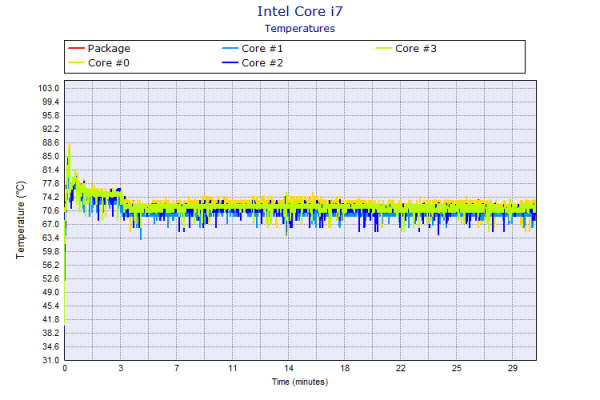Click the dark blue Core #2 legend line
The width and height of the screenshot is (600, 400).
[230, 63]
